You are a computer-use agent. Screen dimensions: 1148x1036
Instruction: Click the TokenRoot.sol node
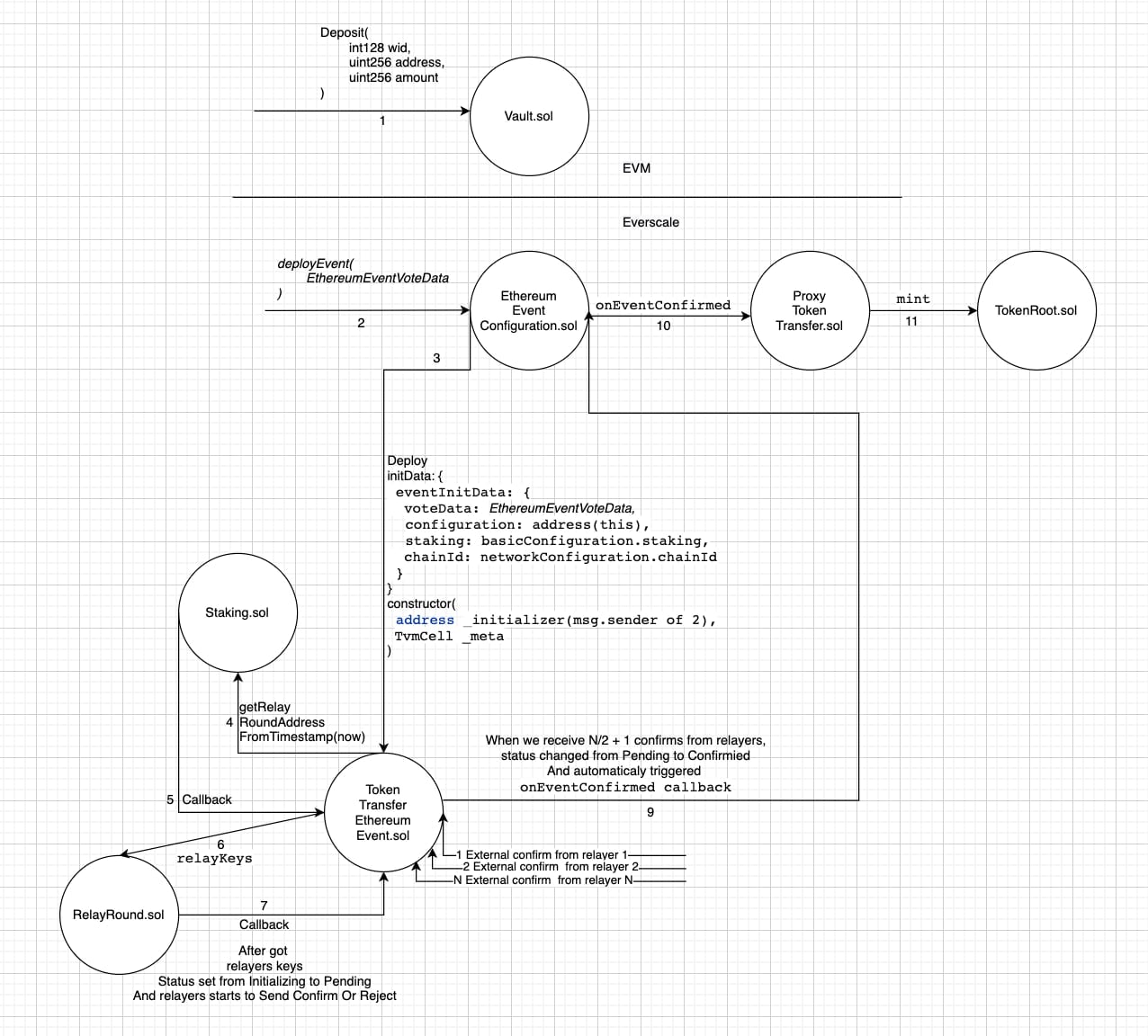point(1036,310)
